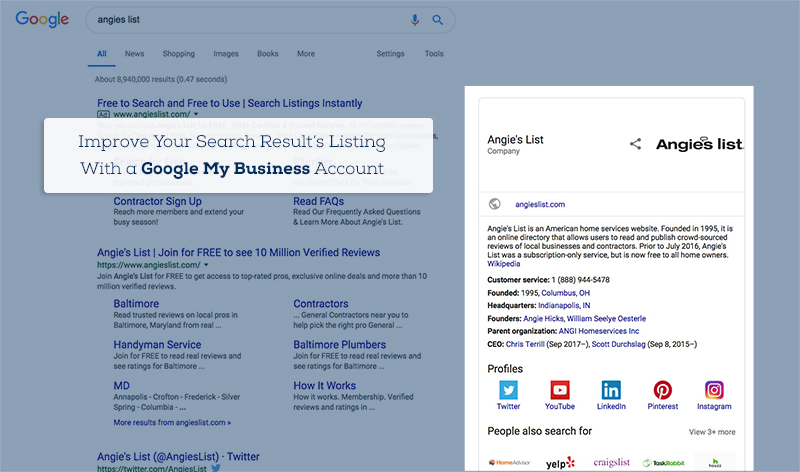This screenshot has height=472, width=800.
Task: Open the Handyman Service sitelink
Action: tap(157, 344)
